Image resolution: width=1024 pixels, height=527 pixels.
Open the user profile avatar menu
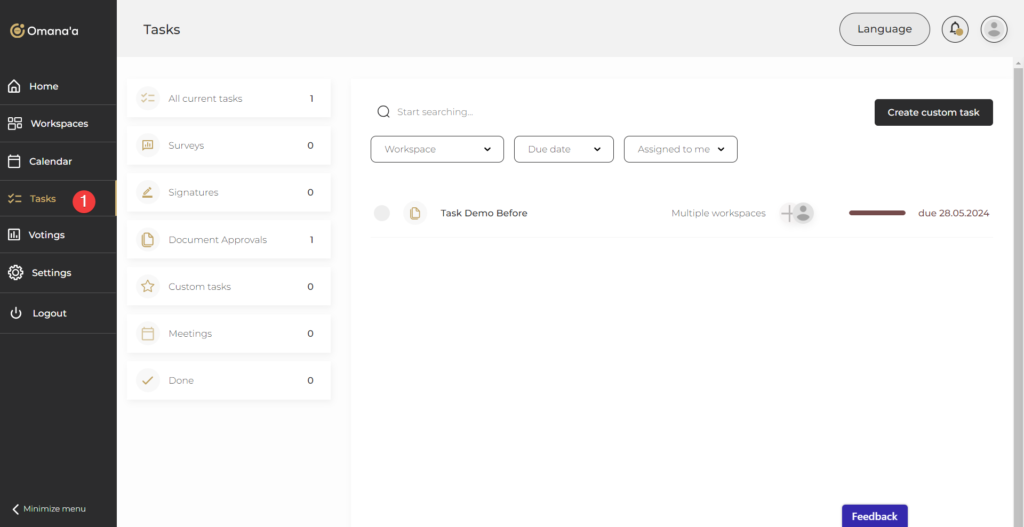993,29
